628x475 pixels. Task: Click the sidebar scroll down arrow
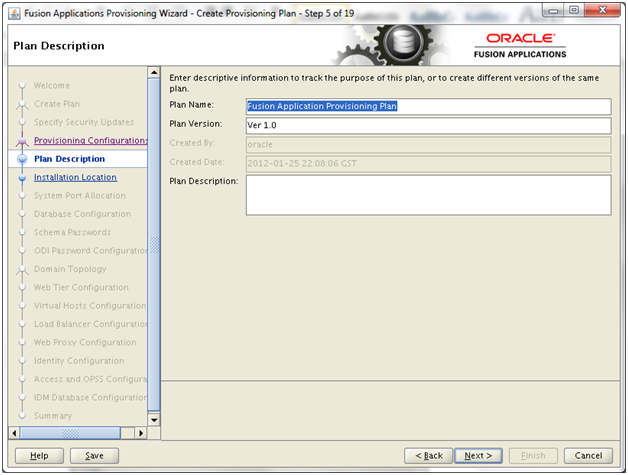point(154,420)
